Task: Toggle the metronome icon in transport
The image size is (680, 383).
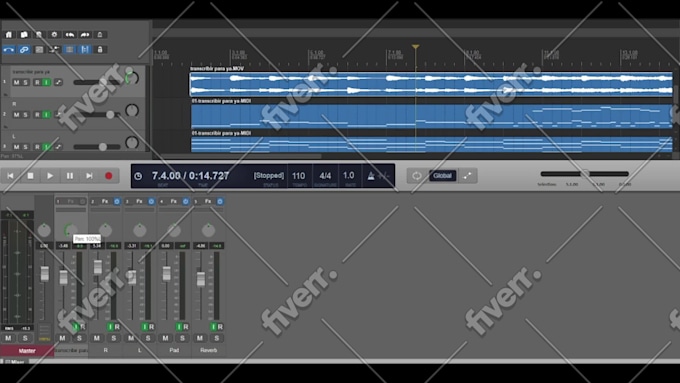Action: 371,176
